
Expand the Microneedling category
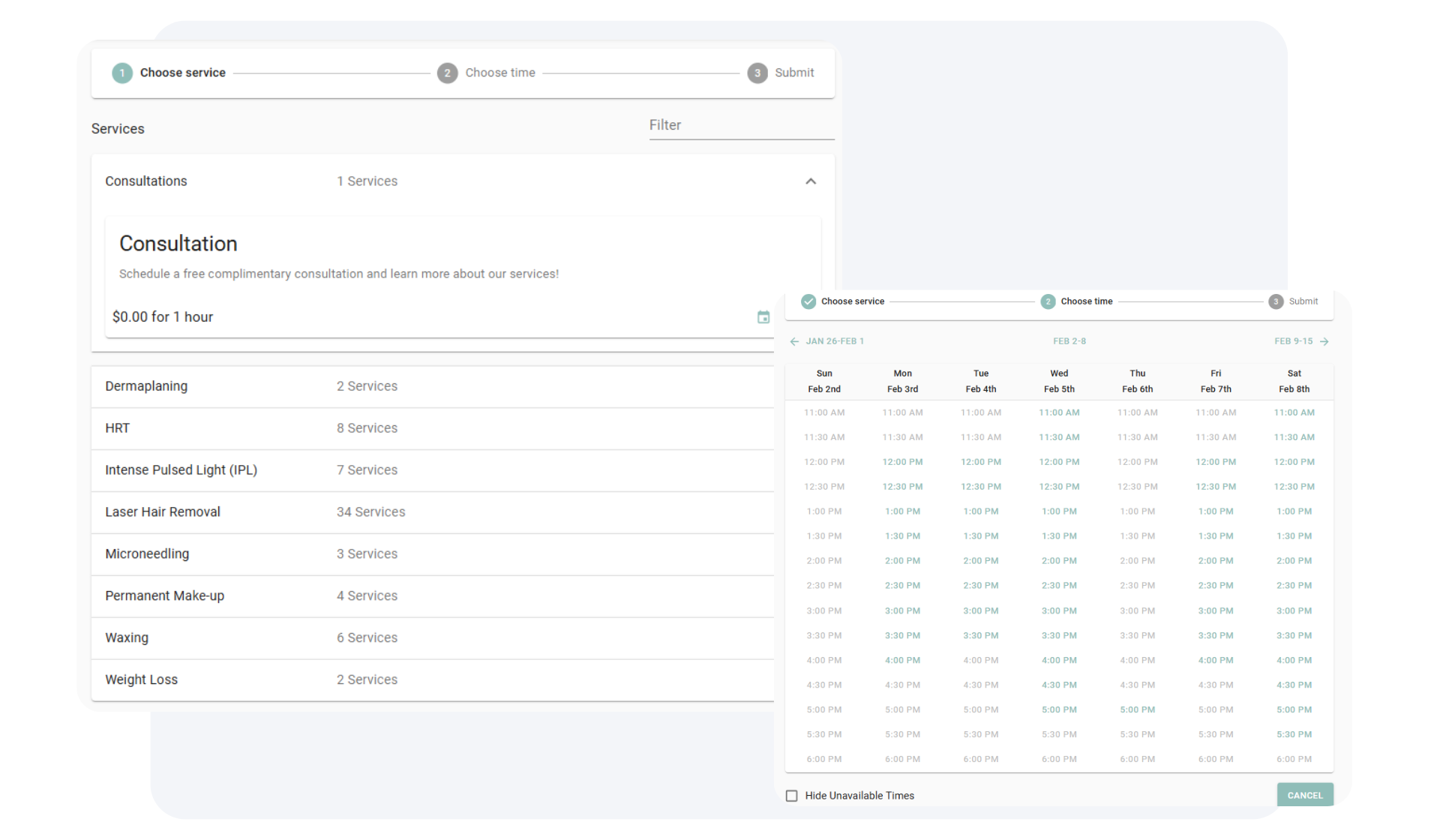433,554
